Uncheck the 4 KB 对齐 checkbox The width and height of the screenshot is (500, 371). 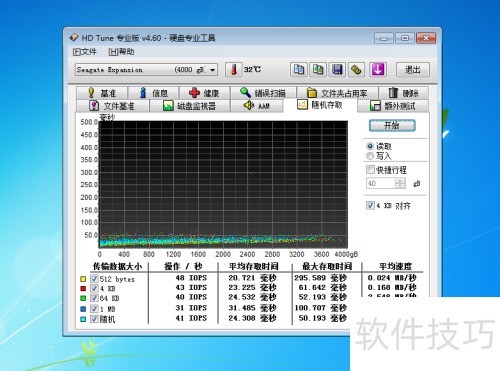(x=370, y=205)
